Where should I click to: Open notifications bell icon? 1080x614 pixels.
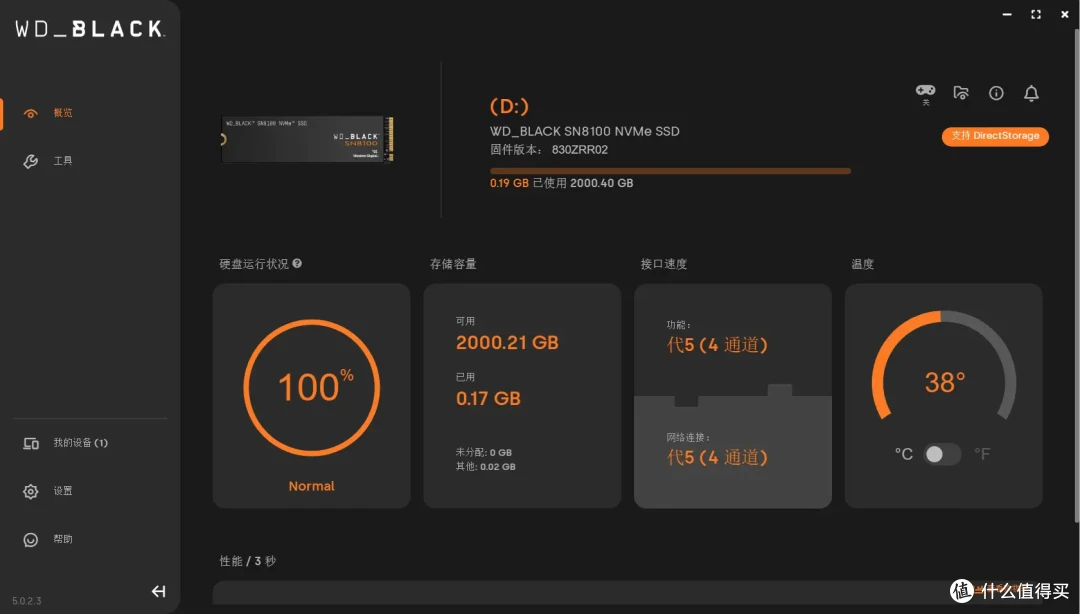[1031, 93]
